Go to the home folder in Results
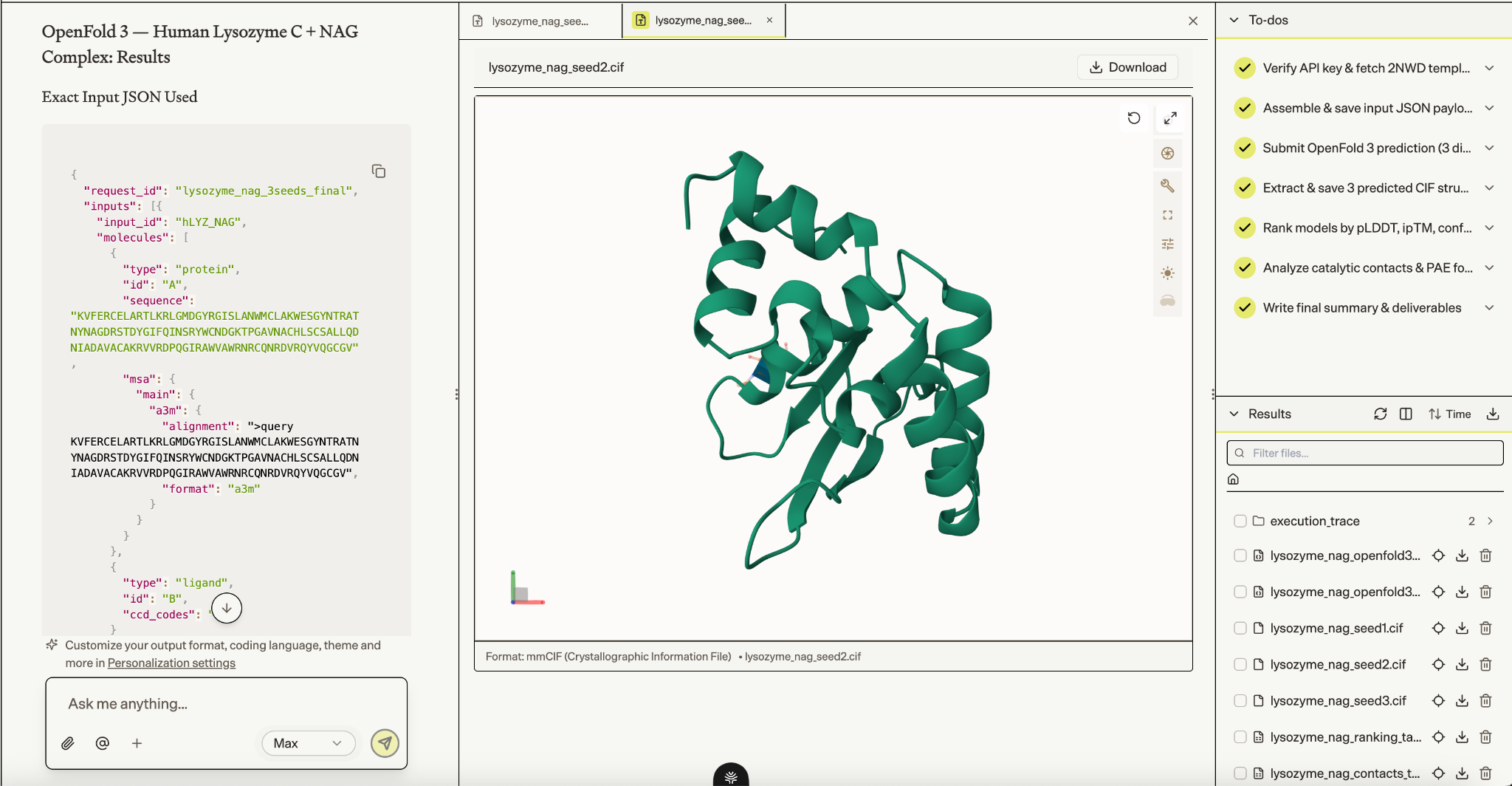The height and width of the screenshot is (786, 1512). pyautogui.click(x=1233, y=479)
